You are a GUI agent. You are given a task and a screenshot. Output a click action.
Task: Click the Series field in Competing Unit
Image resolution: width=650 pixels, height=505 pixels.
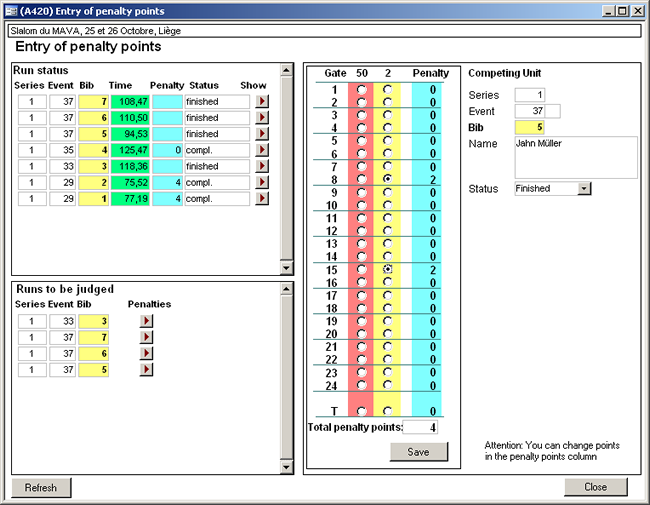click(x=529, y=95)
